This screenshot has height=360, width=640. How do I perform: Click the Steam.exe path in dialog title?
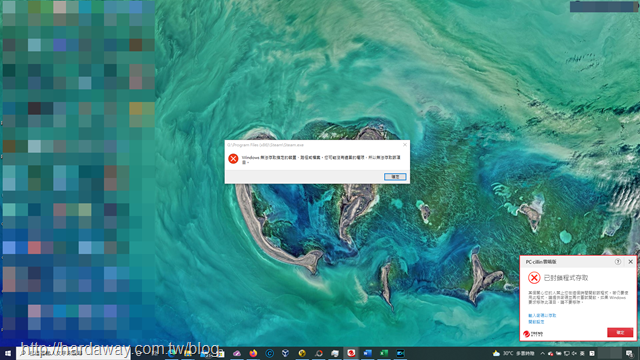pos(266,145)
